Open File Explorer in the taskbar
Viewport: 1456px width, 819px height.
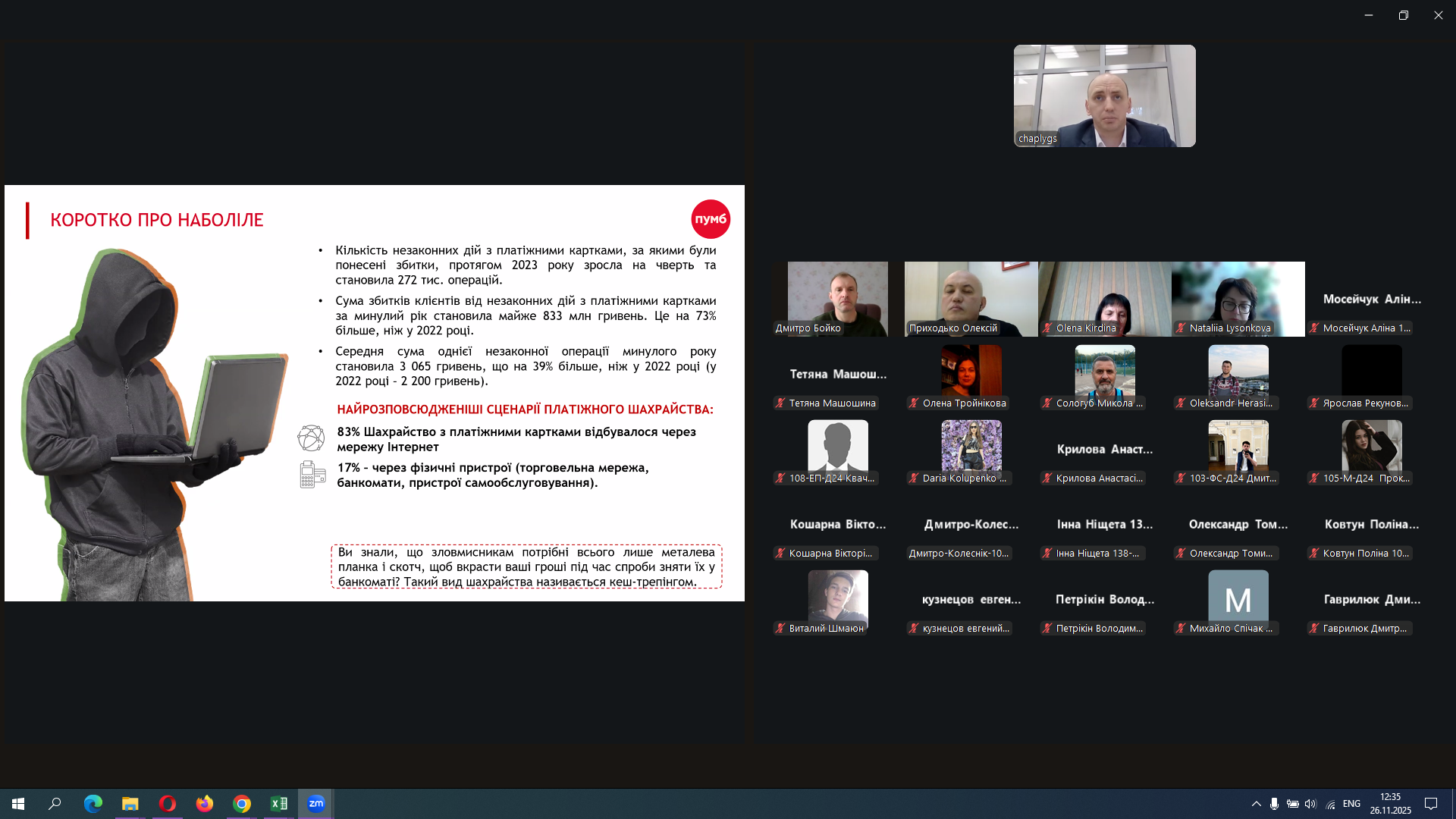[x=130, y=804]
